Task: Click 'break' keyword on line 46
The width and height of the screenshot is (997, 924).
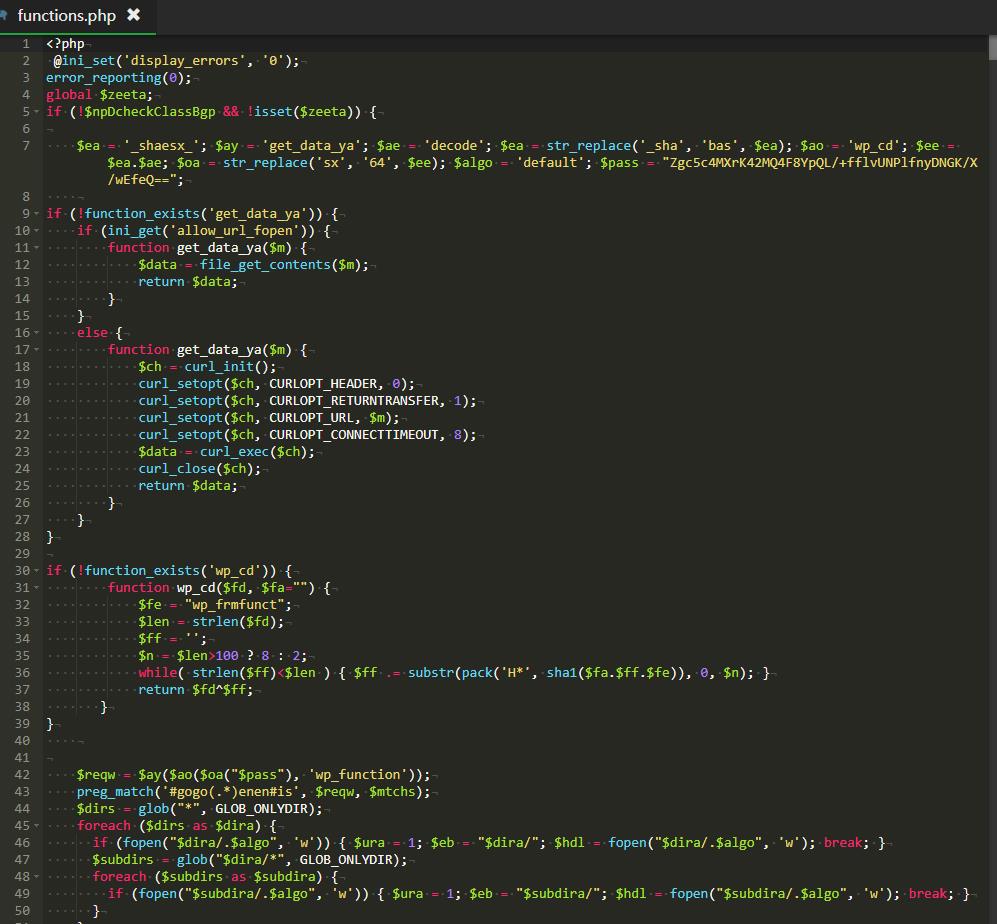Action: pyautogui.click(x=843, y=843)
